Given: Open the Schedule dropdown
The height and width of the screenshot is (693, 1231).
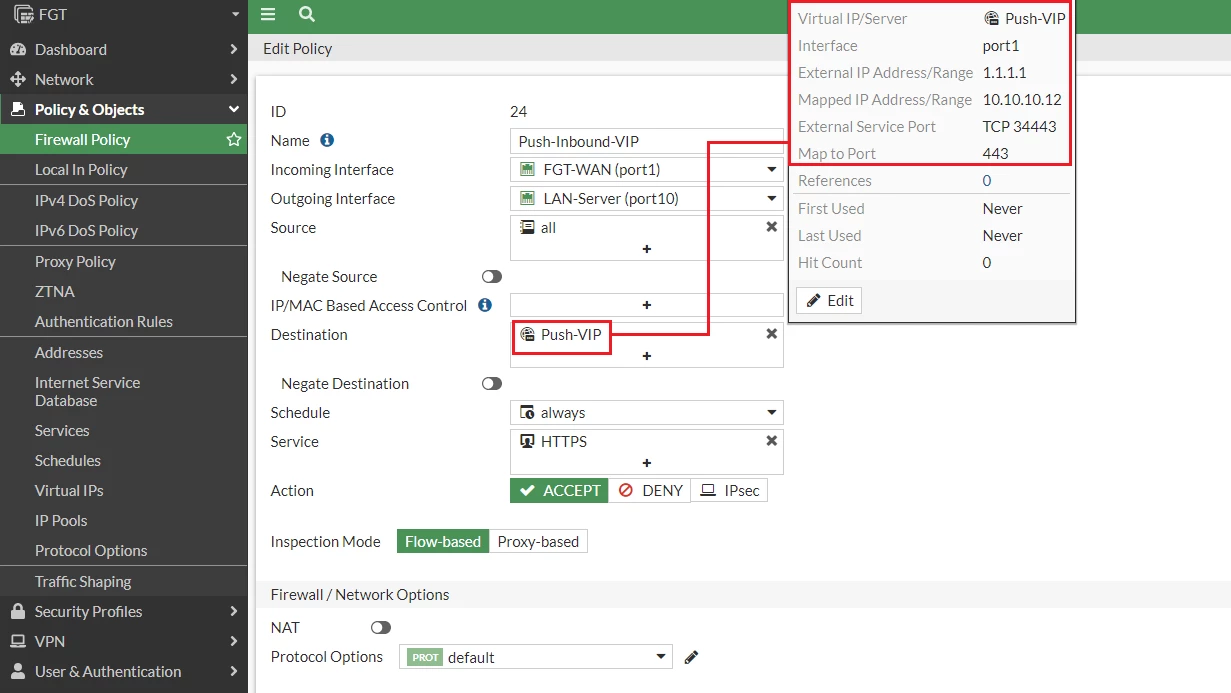Looking at the screenshot, I should point(647,413).
